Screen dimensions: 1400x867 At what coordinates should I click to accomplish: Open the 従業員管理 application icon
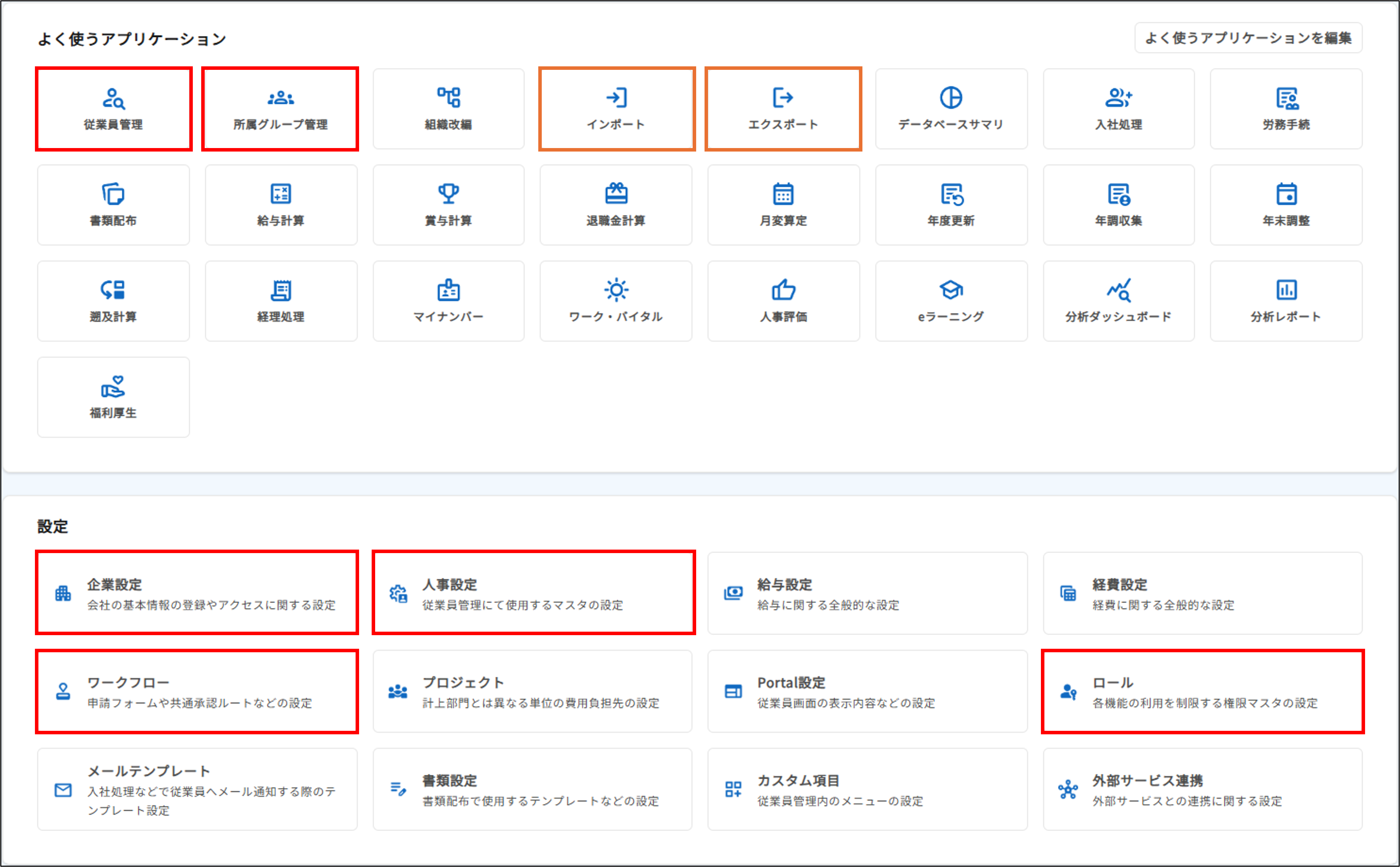[x=114, y=98]
